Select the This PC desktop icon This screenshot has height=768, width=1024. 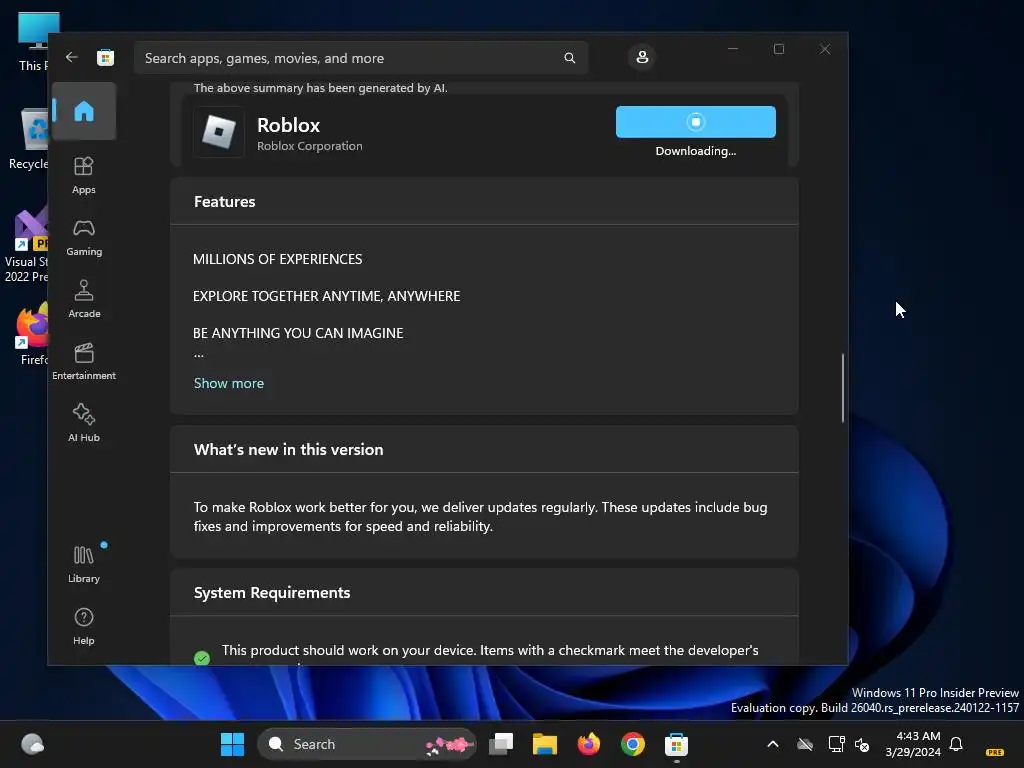point(33,42)
